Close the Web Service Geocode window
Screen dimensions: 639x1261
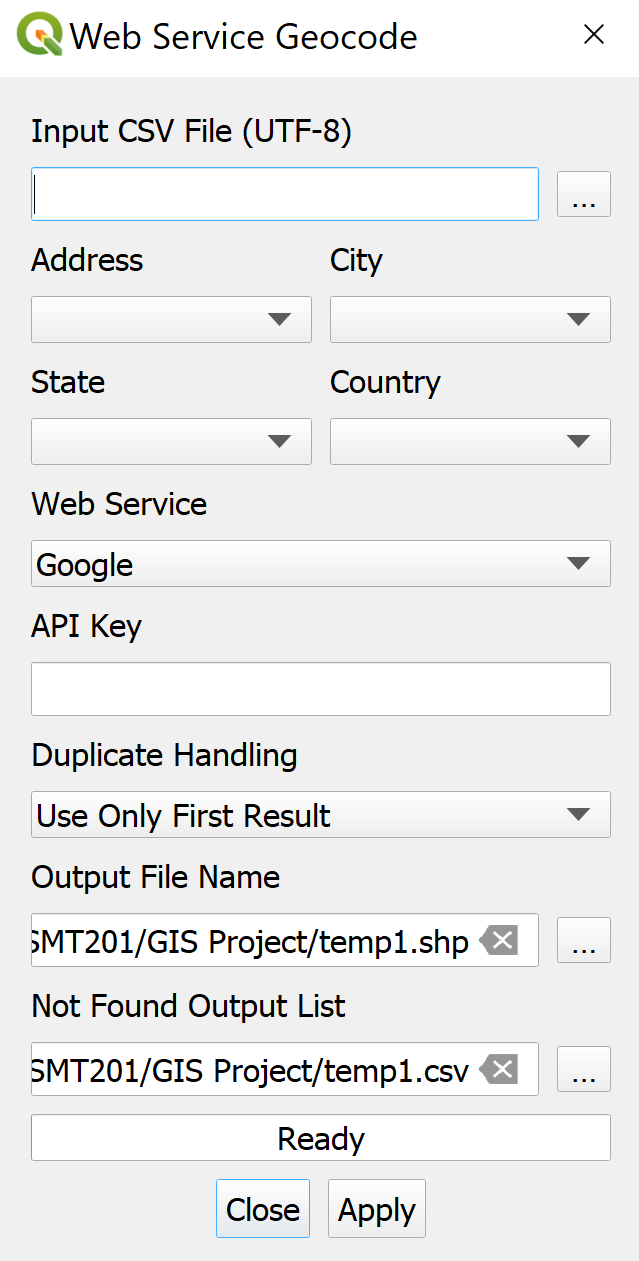click(594, 36)
